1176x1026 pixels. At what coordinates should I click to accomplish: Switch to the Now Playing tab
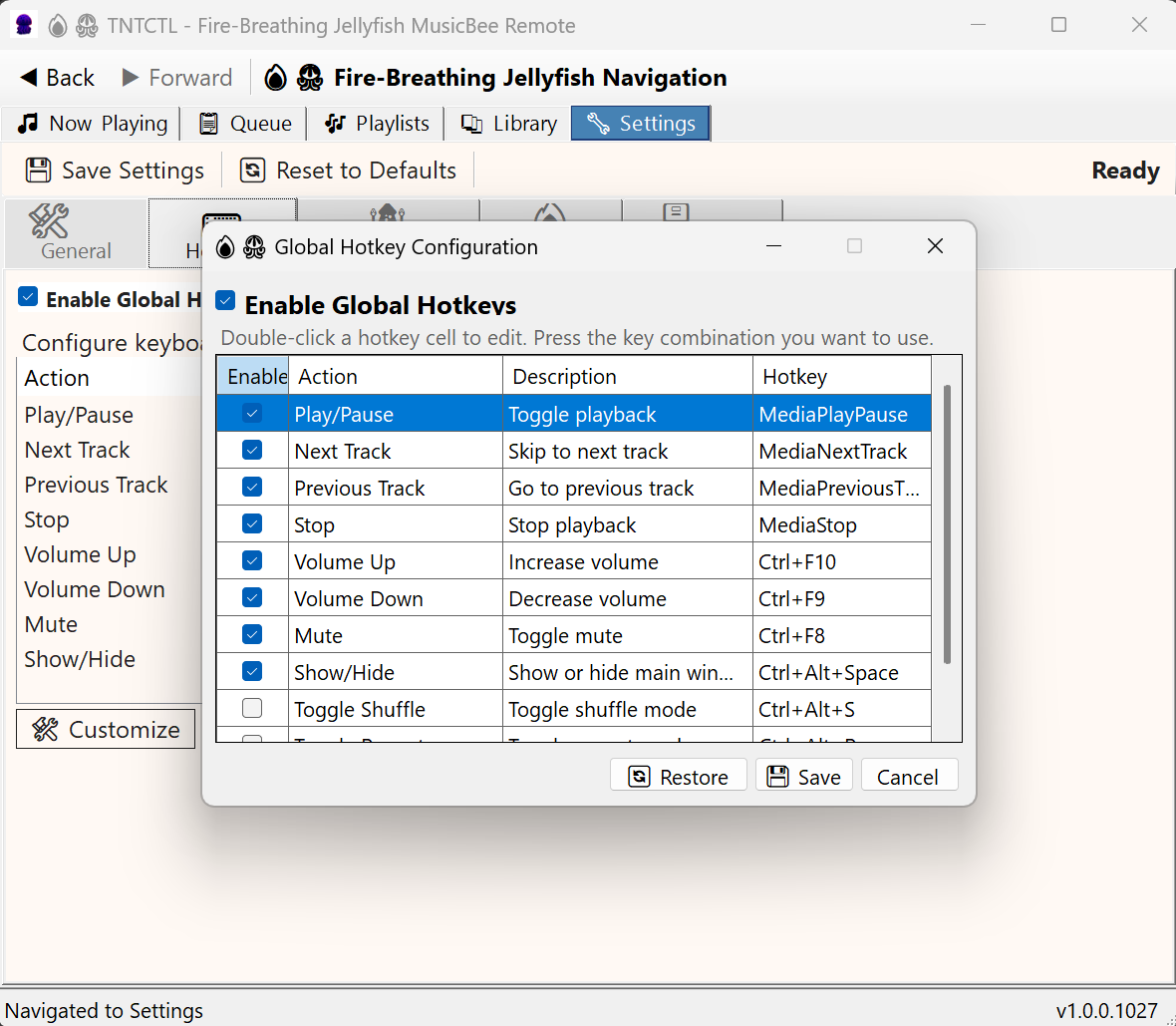pyautogui.click(x=93, y=124)
